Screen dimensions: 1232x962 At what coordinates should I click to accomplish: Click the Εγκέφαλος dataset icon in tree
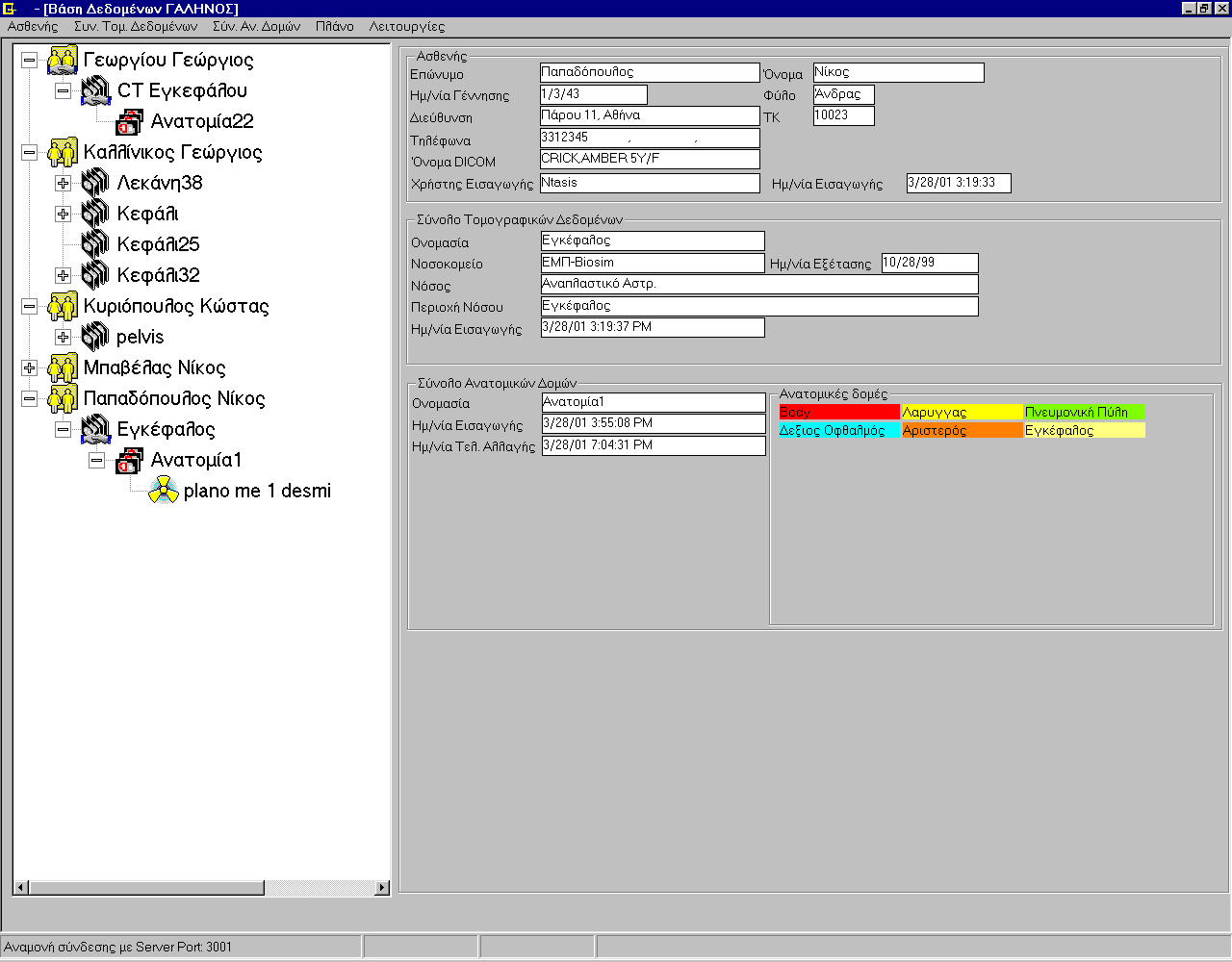click(96, 429)
